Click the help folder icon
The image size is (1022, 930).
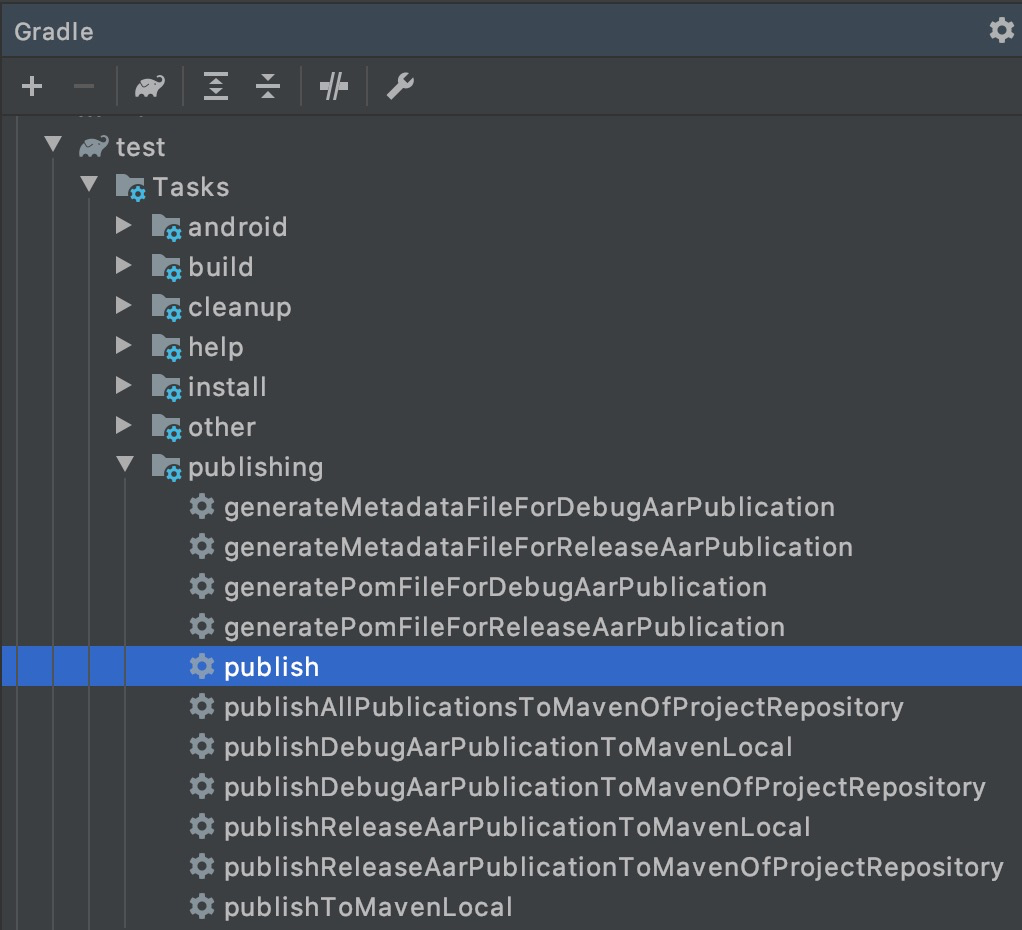click(166, 347)
